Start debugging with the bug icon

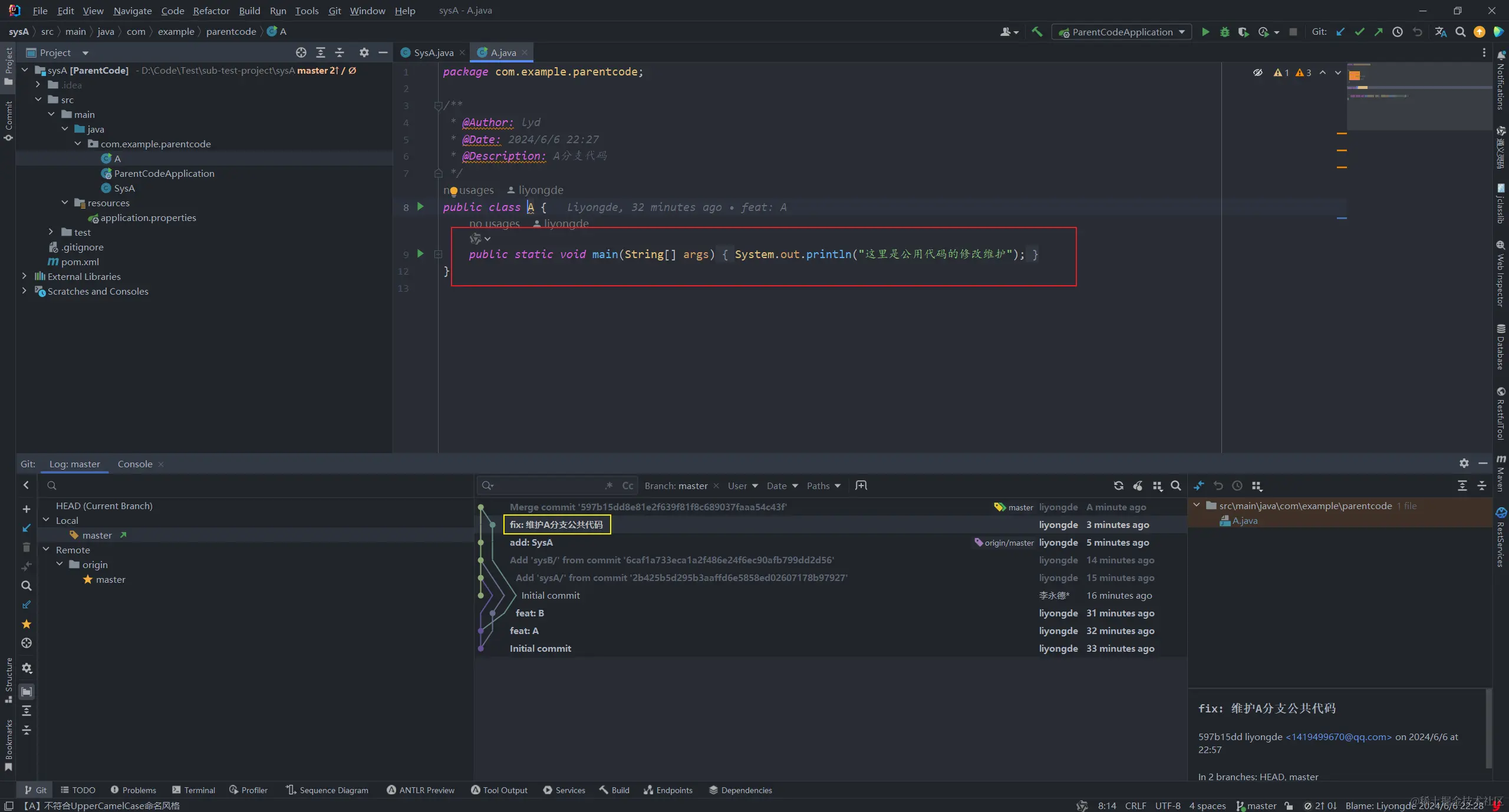pyautogui.click(x=1224, y=32)
